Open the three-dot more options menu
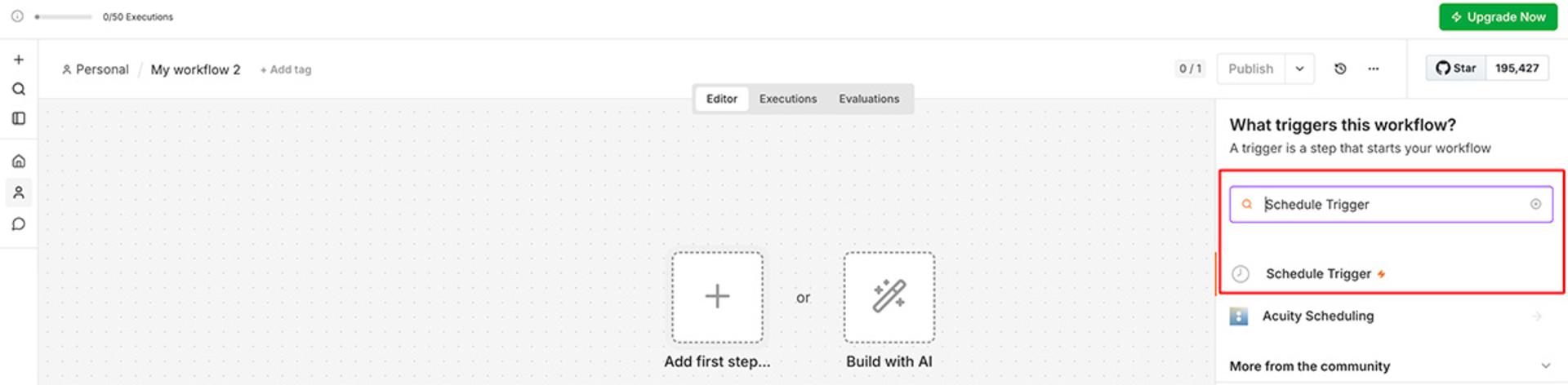The height and width of the screenshot is (385, 1568). pyautogui.click(x=1374, y=69)
